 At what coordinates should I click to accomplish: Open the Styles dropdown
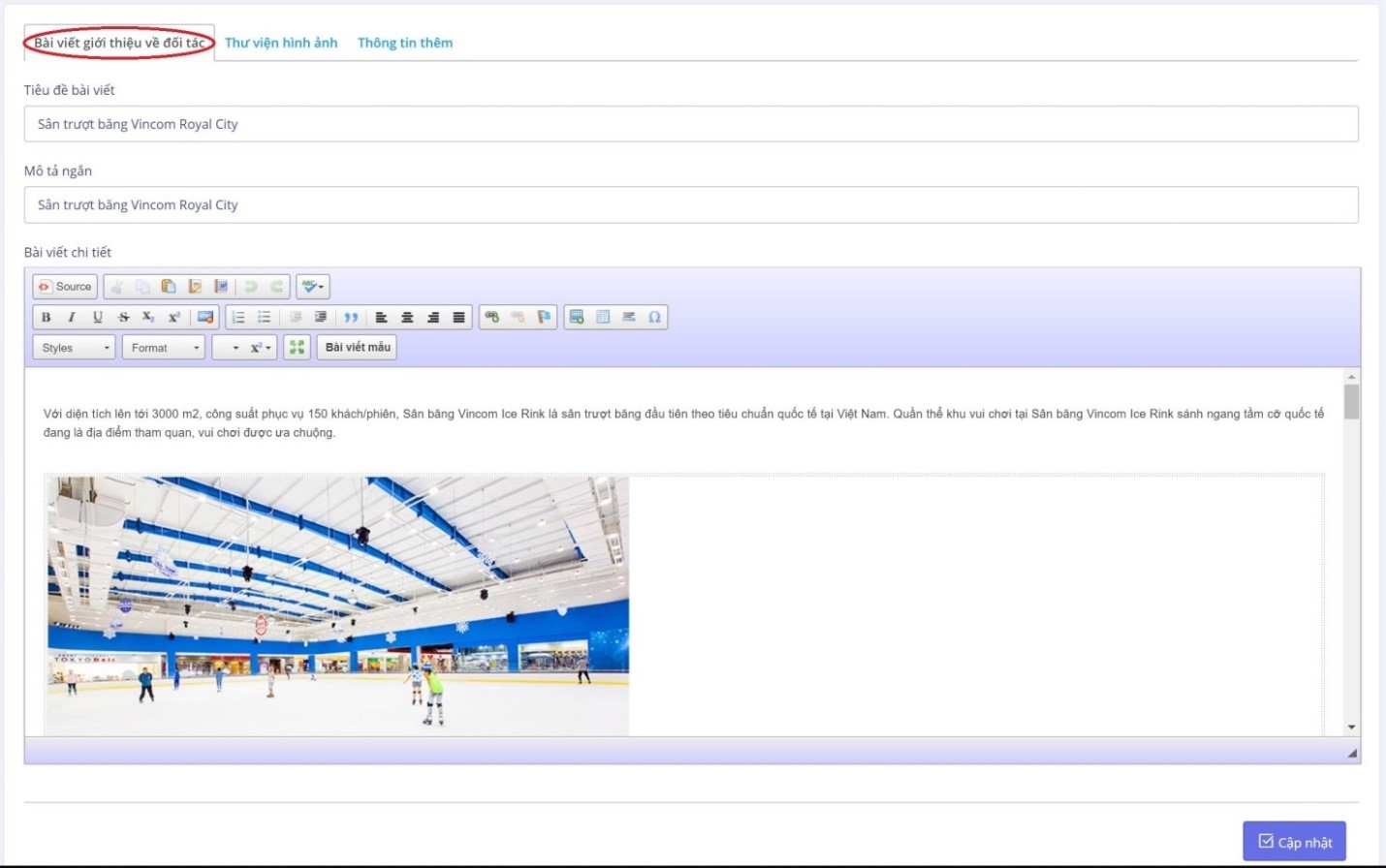75,348
